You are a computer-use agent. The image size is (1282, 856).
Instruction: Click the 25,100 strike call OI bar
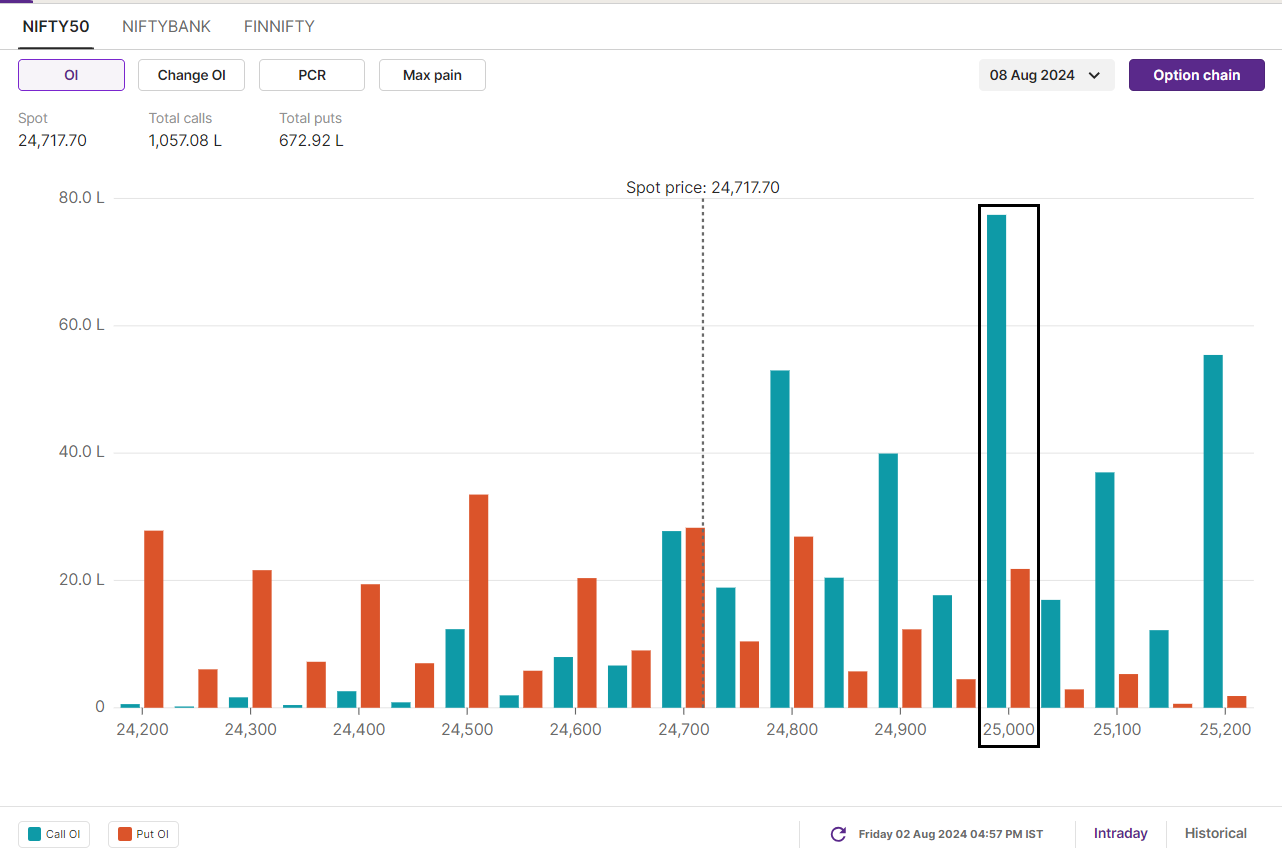pyautogui.click(x=1105, y=590)
